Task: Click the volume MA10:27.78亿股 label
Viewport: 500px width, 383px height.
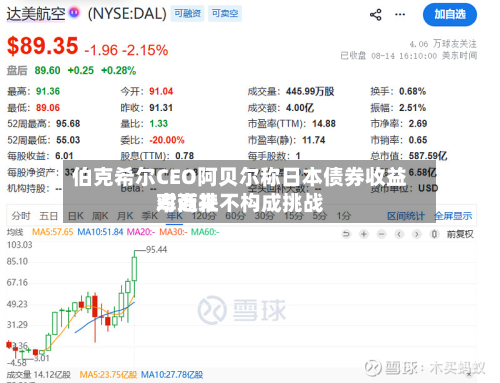Action: pyautogui.click(x=172, y=375)
